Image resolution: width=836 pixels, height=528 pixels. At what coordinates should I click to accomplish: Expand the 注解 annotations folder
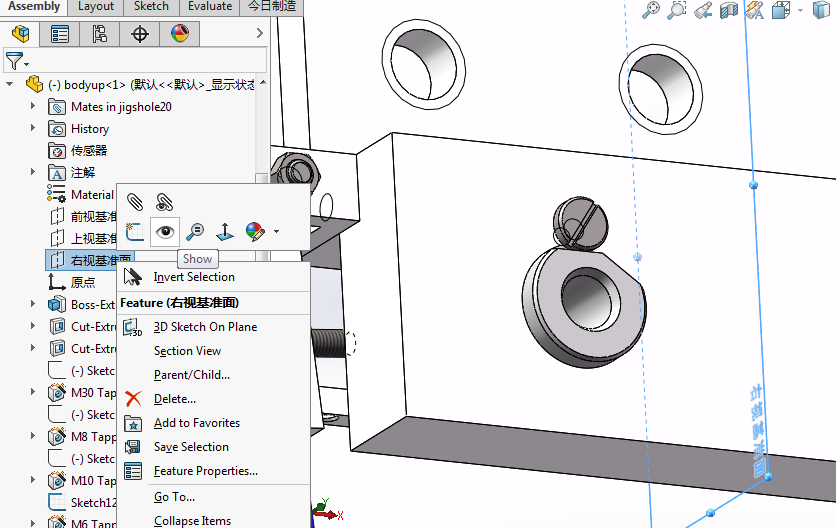33,172
